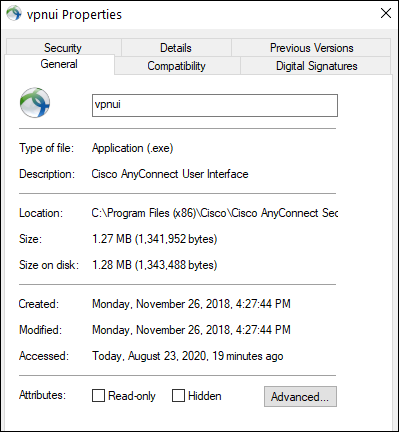Click the Accessed 'Today, August 23, 2020' text
The width and height of the screenshot is (399, 432).
pyautogui.click(x=188, y=356)
